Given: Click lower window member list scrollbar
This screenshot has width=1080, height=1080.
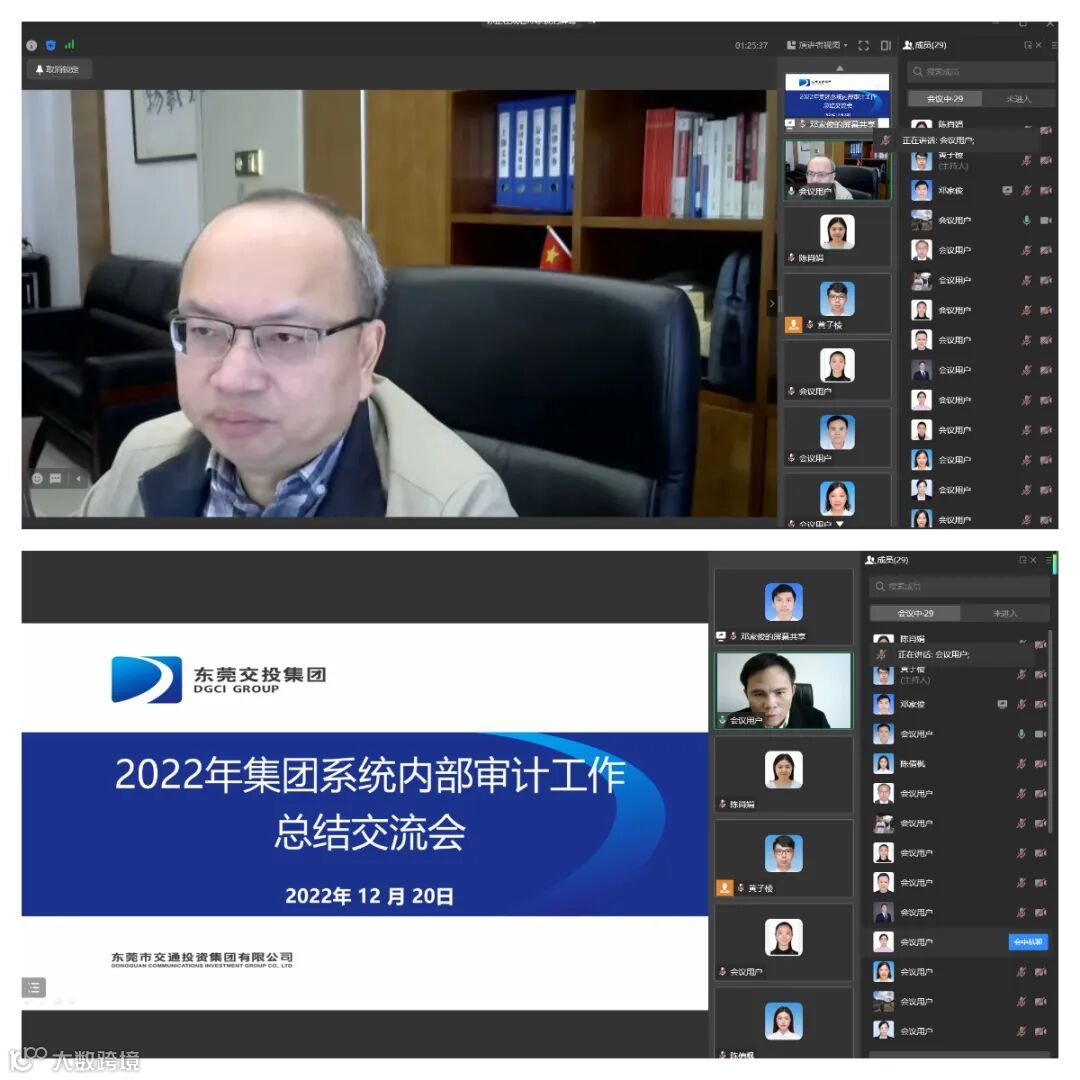Looking at the screenshot, I should [1050, 730].
